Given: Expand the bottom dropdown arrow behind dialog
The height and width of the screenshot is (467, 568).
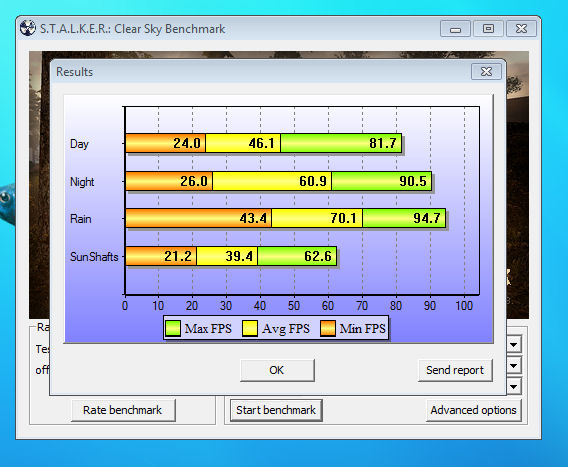Looking at the screenshot, I should pos(514,387).
